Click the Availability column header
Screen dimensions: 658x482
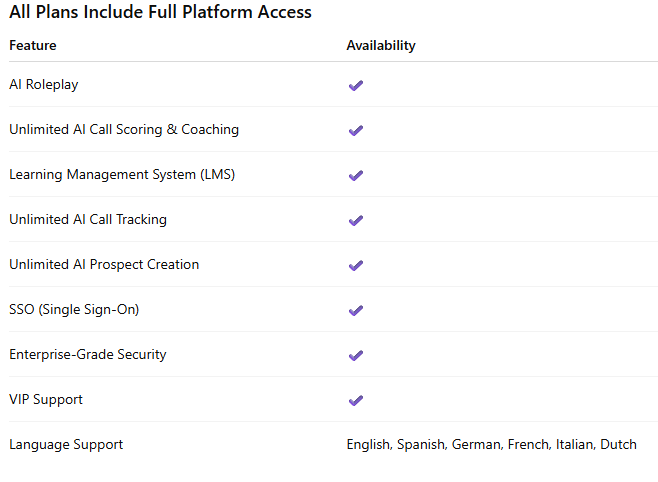(x=381, y=45)
